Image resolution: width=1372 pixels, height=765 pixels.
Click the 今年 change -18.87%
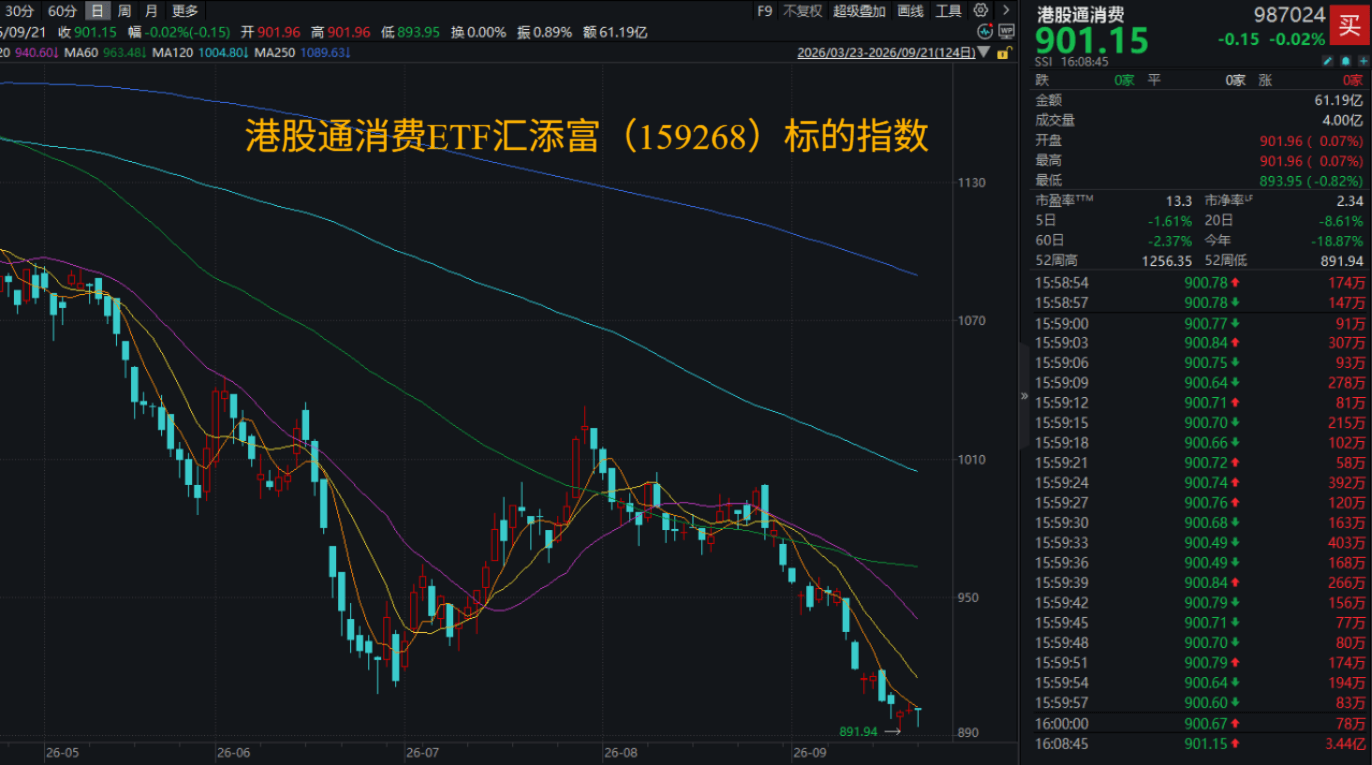1336,240
